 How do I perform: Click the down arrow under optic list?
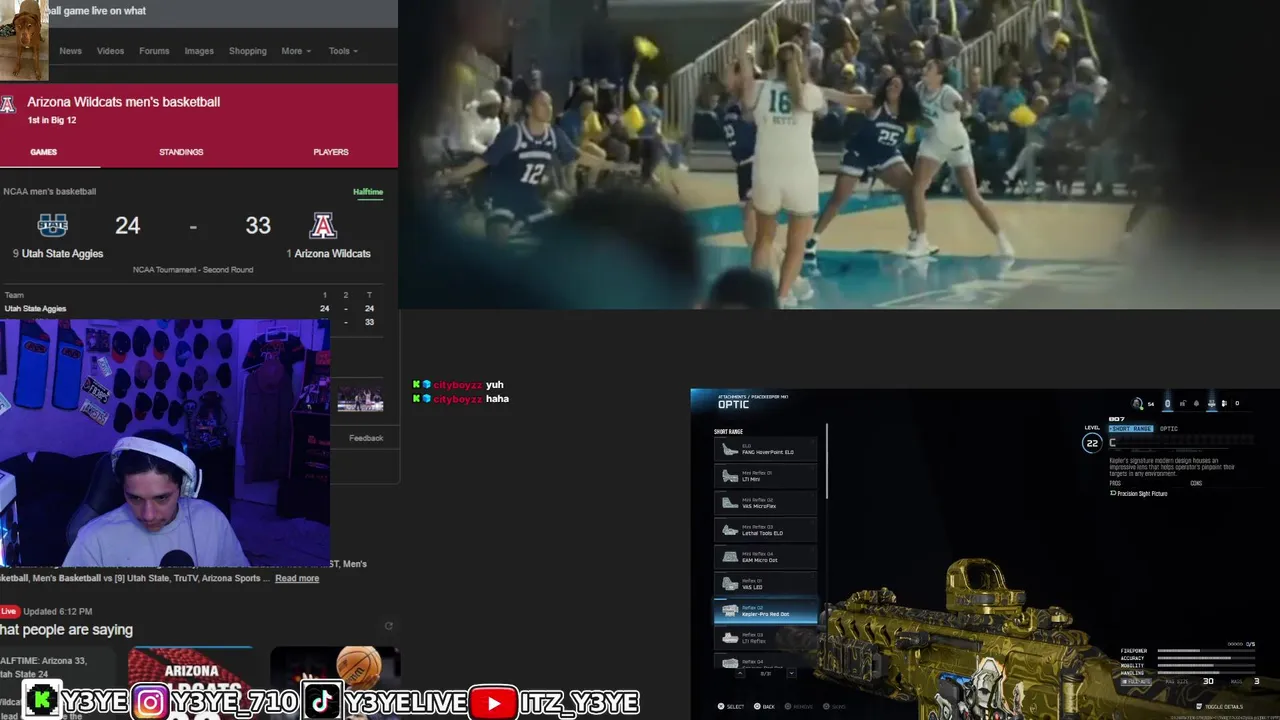(791, 673)
